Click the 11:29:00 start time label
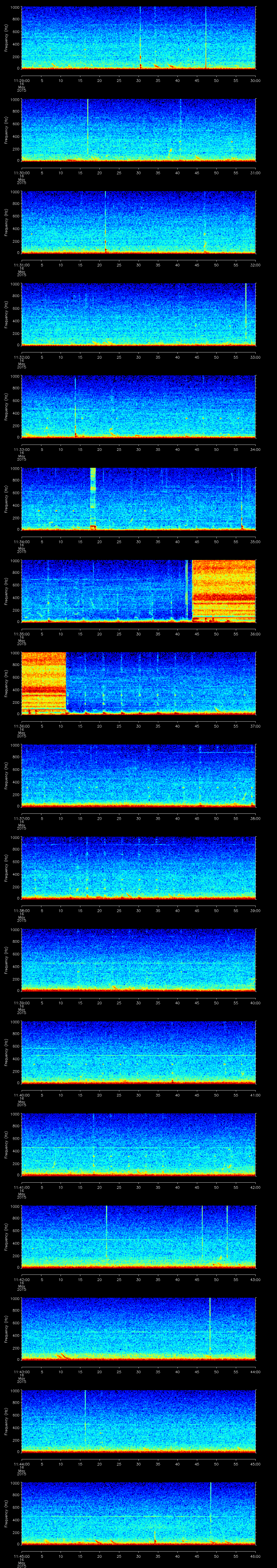The image size is (277, 1568). point(21,80)
